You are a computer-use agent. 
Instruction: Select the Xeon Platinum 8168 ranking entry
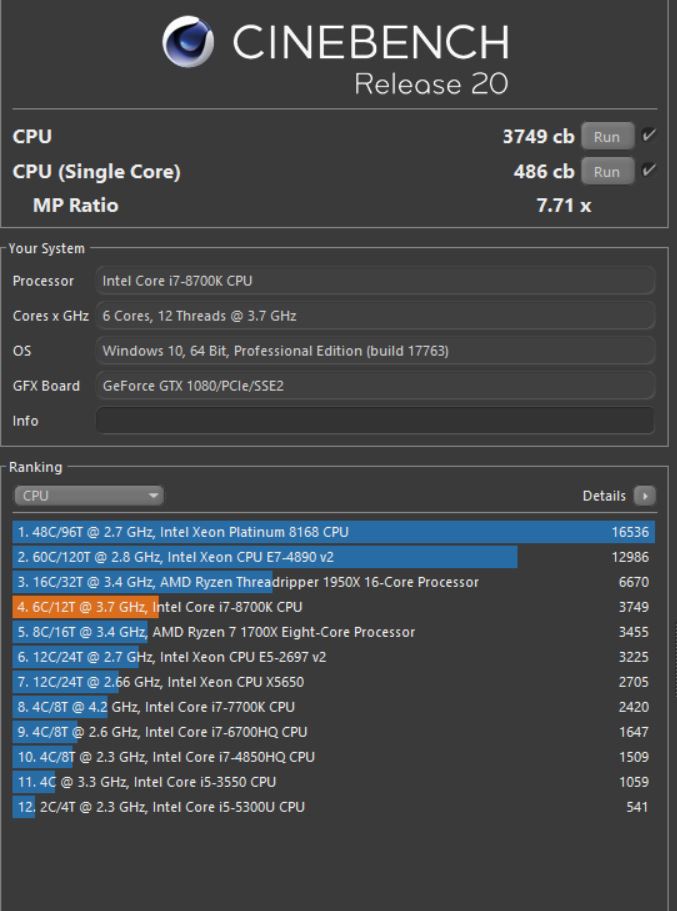coord(334,532)
